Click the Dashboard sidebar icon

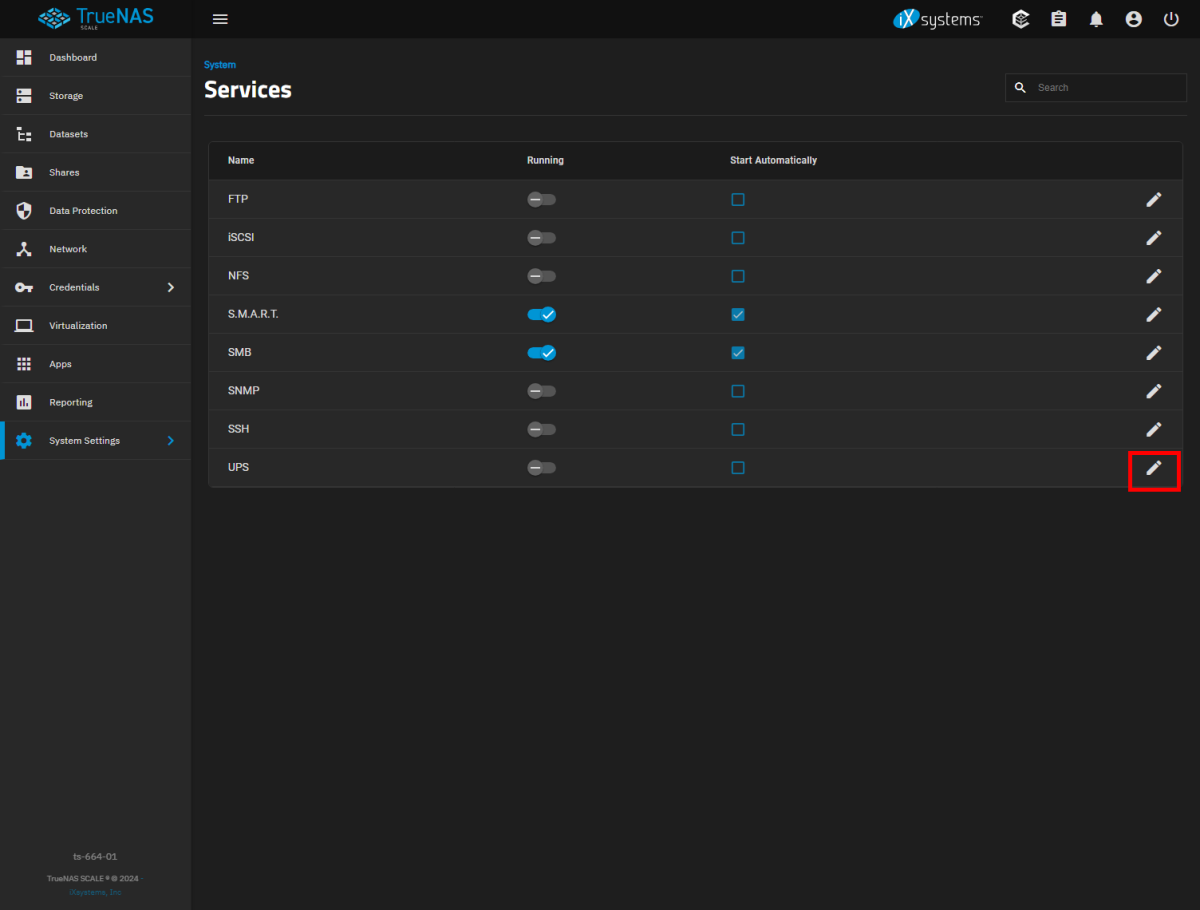coord(24,57)
